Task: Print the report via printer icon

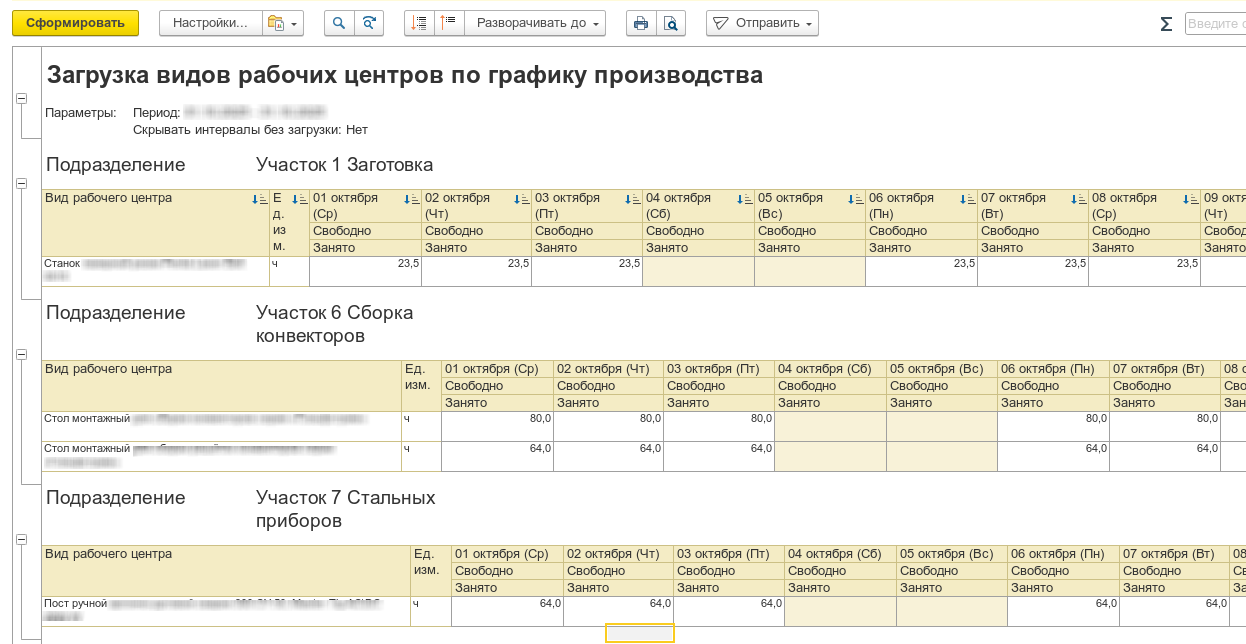Action: [x=641, y=23]
